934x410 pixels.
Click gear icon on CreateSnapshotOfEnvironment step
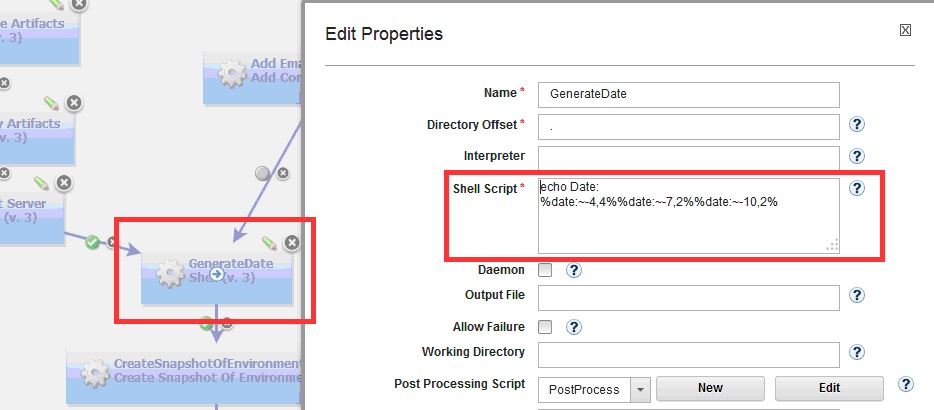(x=94, y=371)
